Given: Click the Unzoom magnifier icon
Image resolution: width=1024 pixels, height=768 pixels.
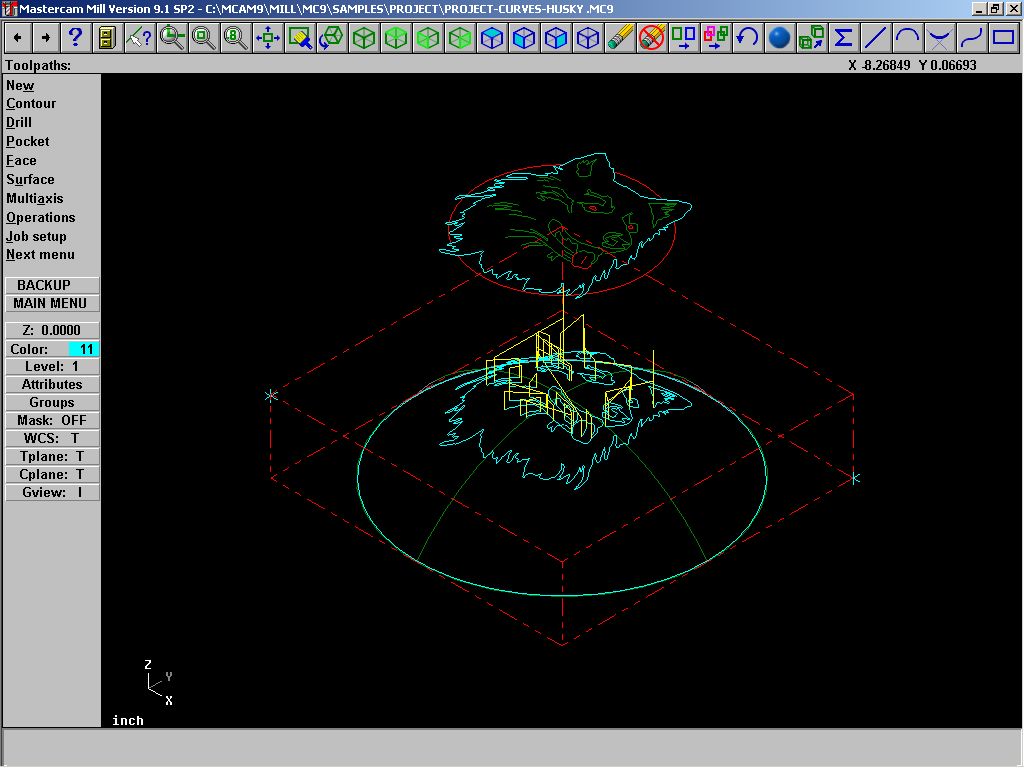Looking at the screenshot, I should pos(204,38).
